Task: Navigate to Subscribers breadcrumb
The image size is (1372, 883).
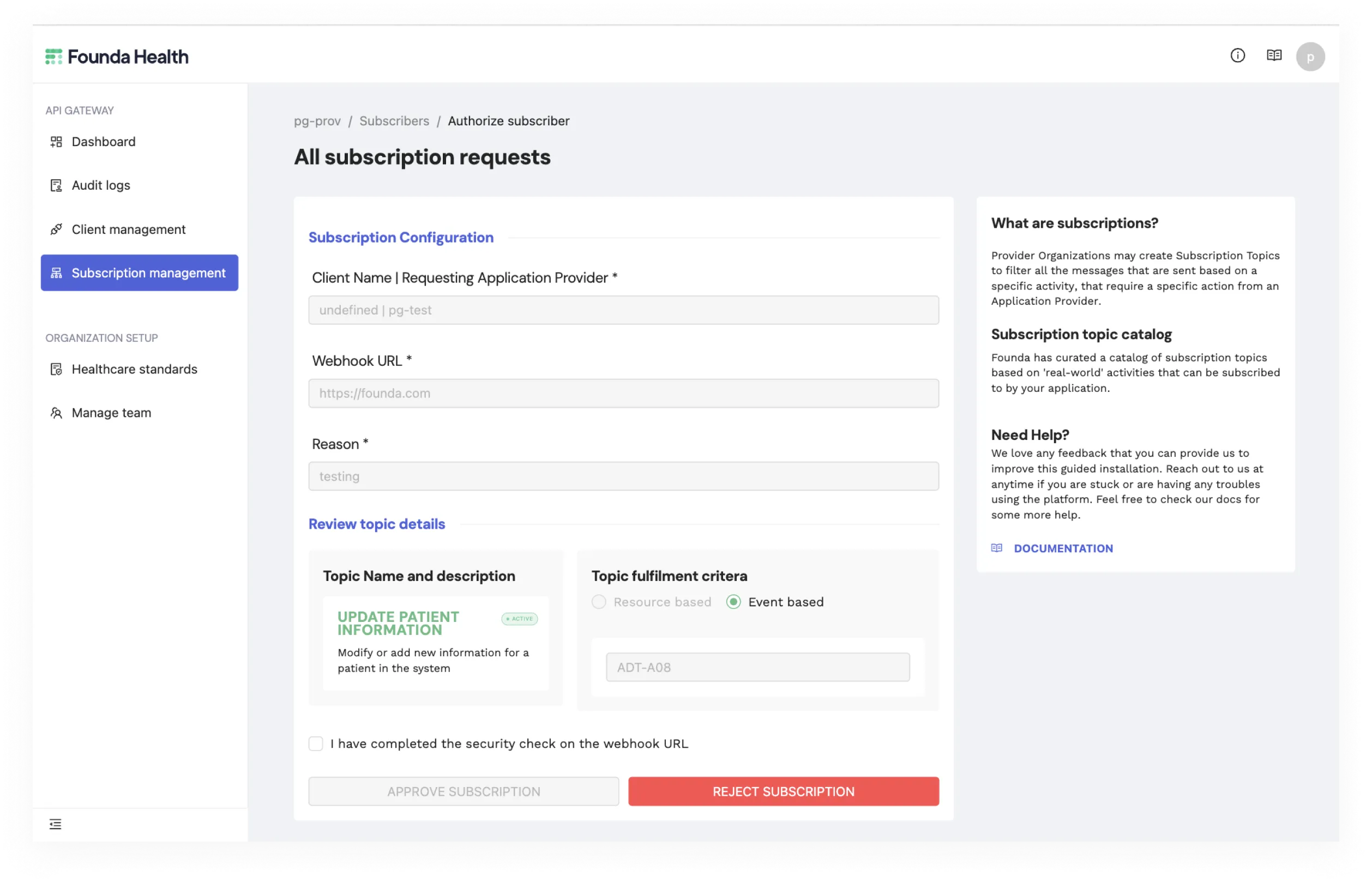Action: pyautogui.click(x=394, y=121)
